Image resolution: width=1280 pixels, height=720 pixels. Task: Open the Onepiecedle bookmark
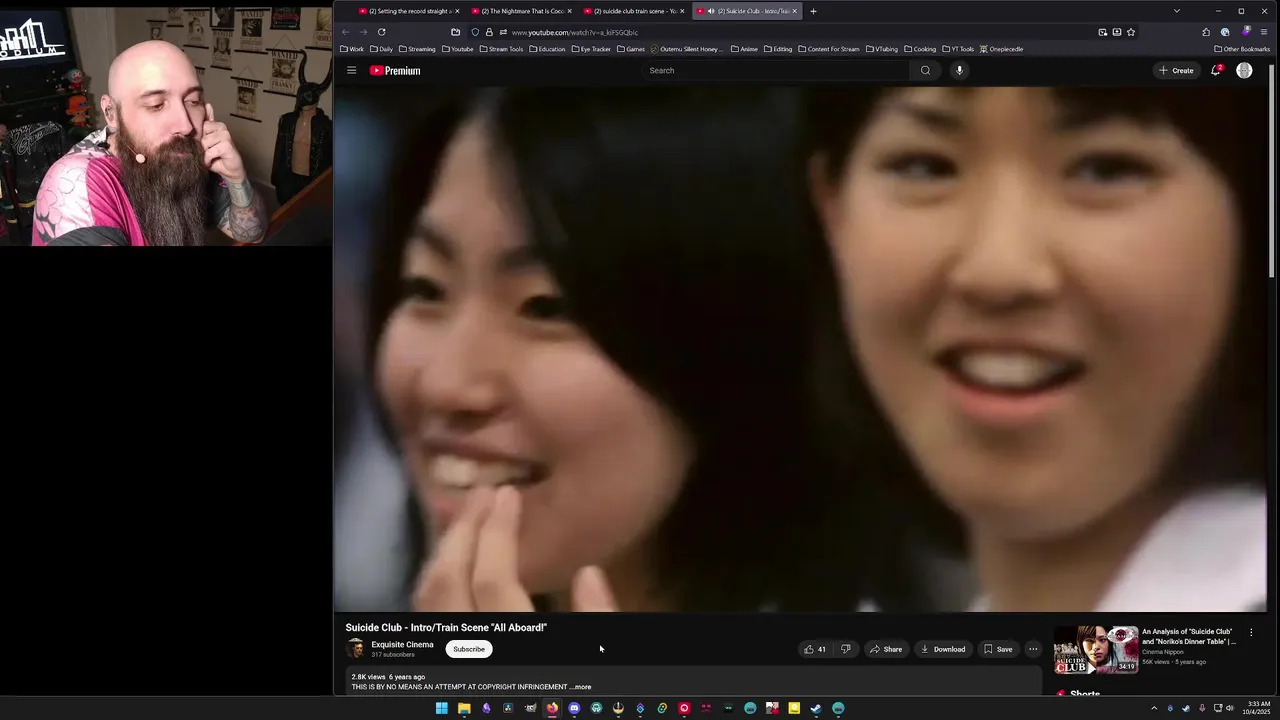(1001, 49)
